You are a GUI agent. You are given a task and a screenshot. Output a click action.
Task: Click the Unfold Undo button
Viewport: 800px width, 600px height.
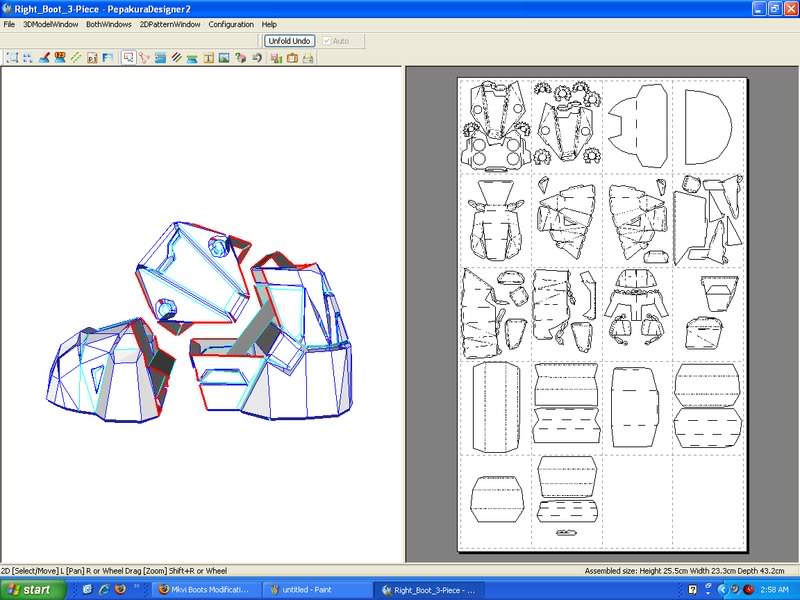289,41
